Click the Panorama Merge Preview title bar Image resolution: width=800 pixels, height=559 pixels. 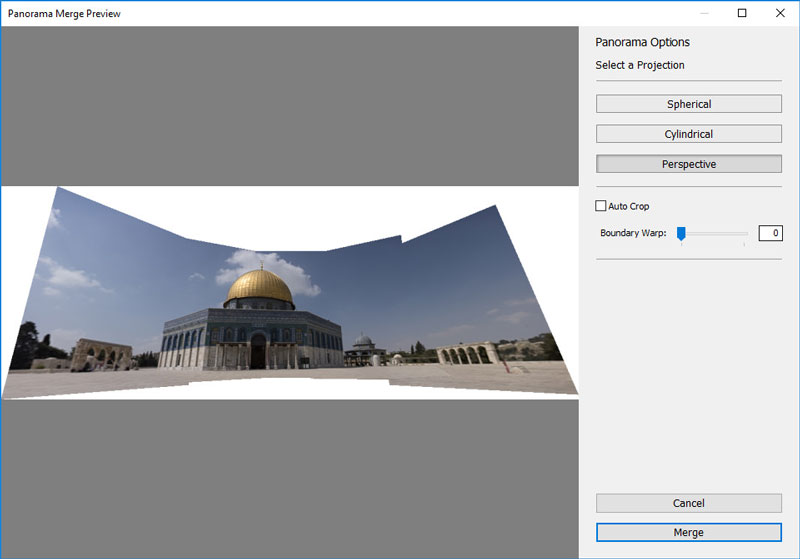click(x=300, y=13)
